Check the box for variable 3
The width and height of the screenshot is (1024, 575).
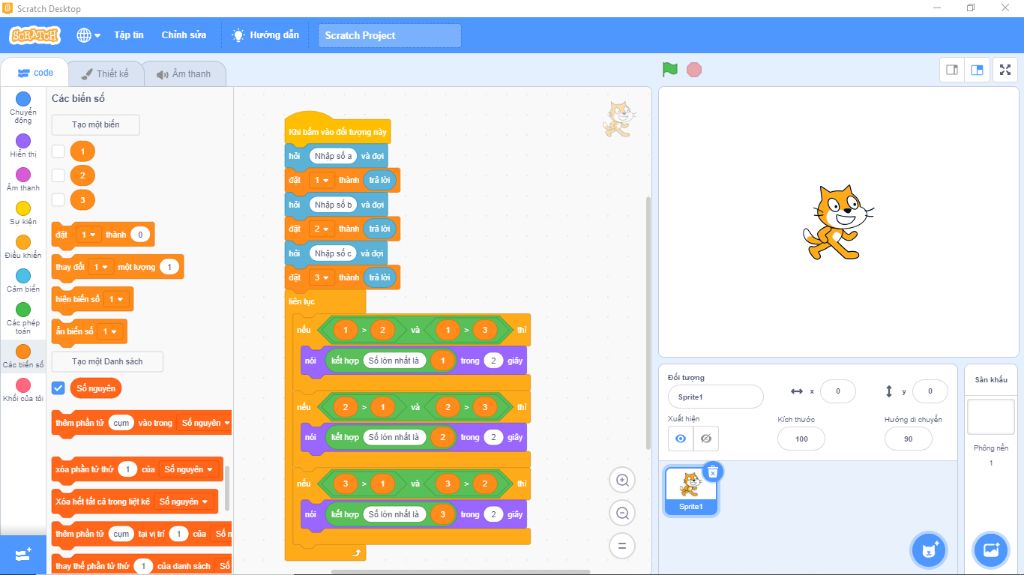pos(58,199)
